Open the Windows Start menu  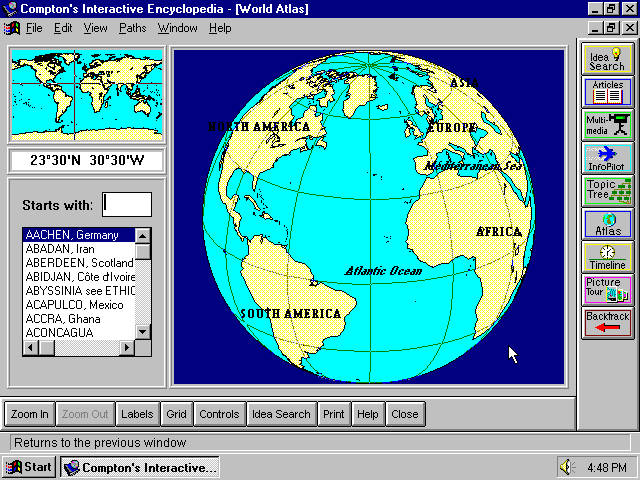(x=29, y=467)
